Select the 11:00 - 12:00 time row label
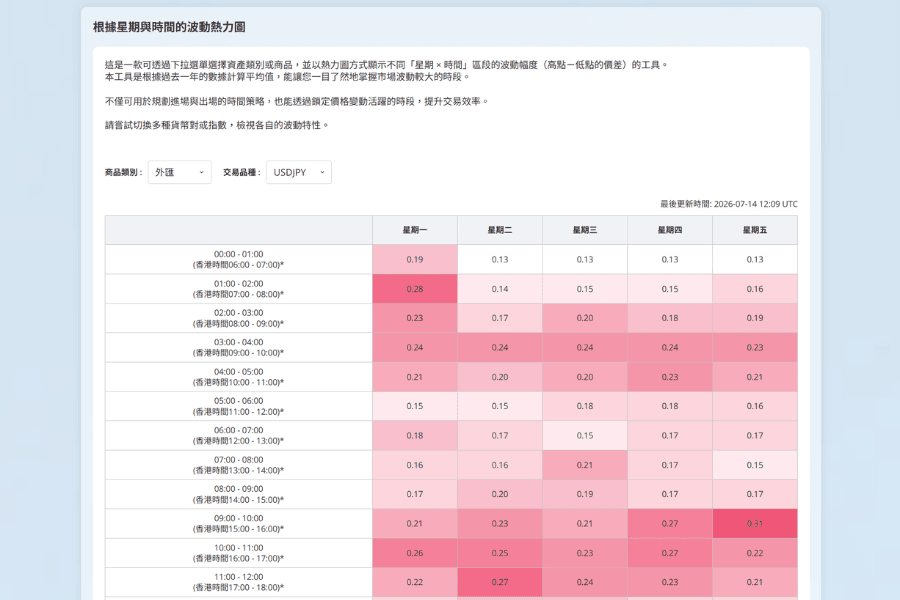Viewport: 900px width, 600px height. tap(239, 582)
